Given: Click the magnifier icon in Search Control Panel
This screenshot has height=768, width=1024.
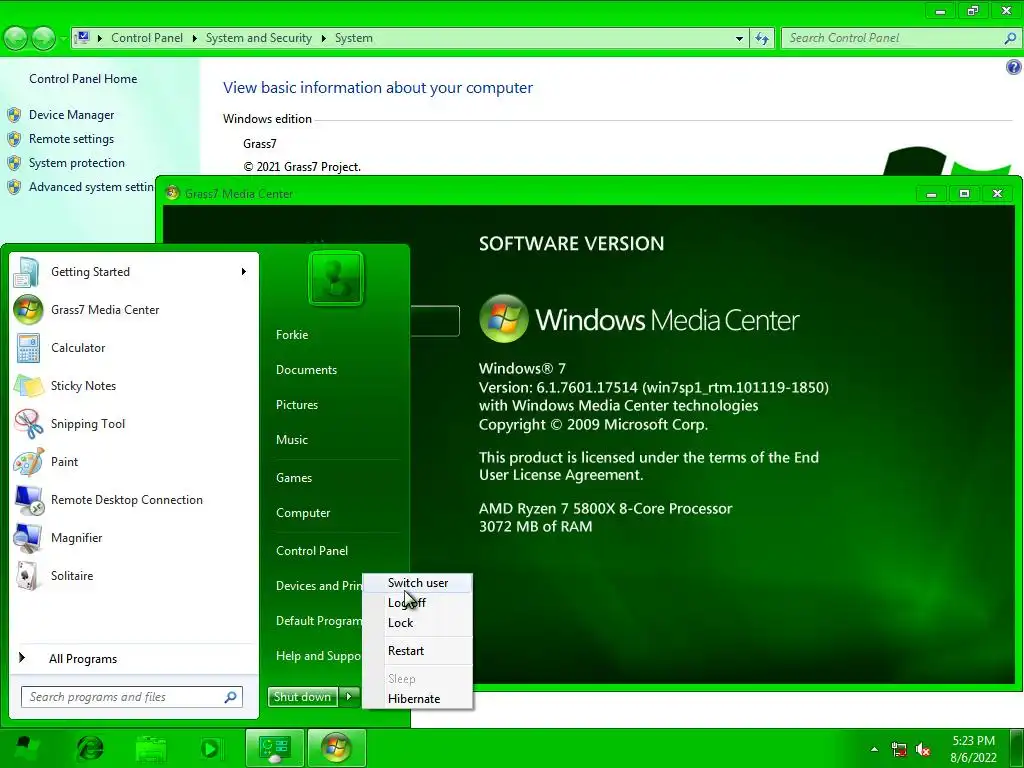Looking at the screenshot, I should coord(1010,39).
